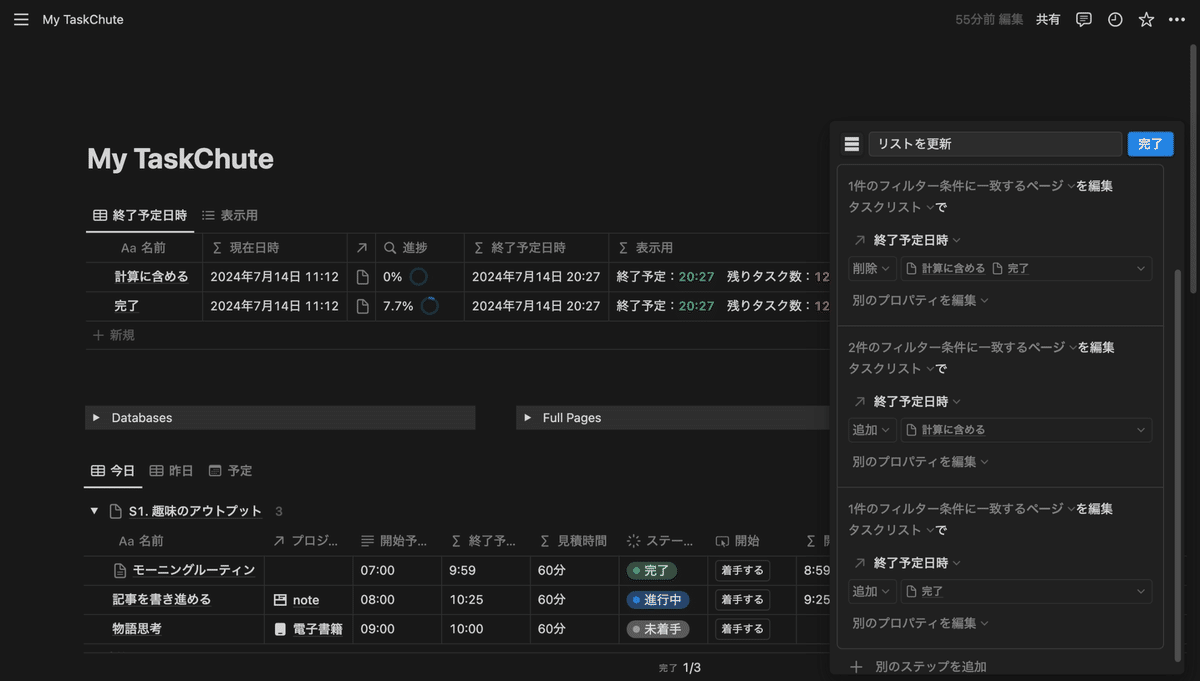The width and height of the screenshot is (1200, 681).
Task: Select the 今日 view tab
Action: pyautogui.click(x=112, y=470)
